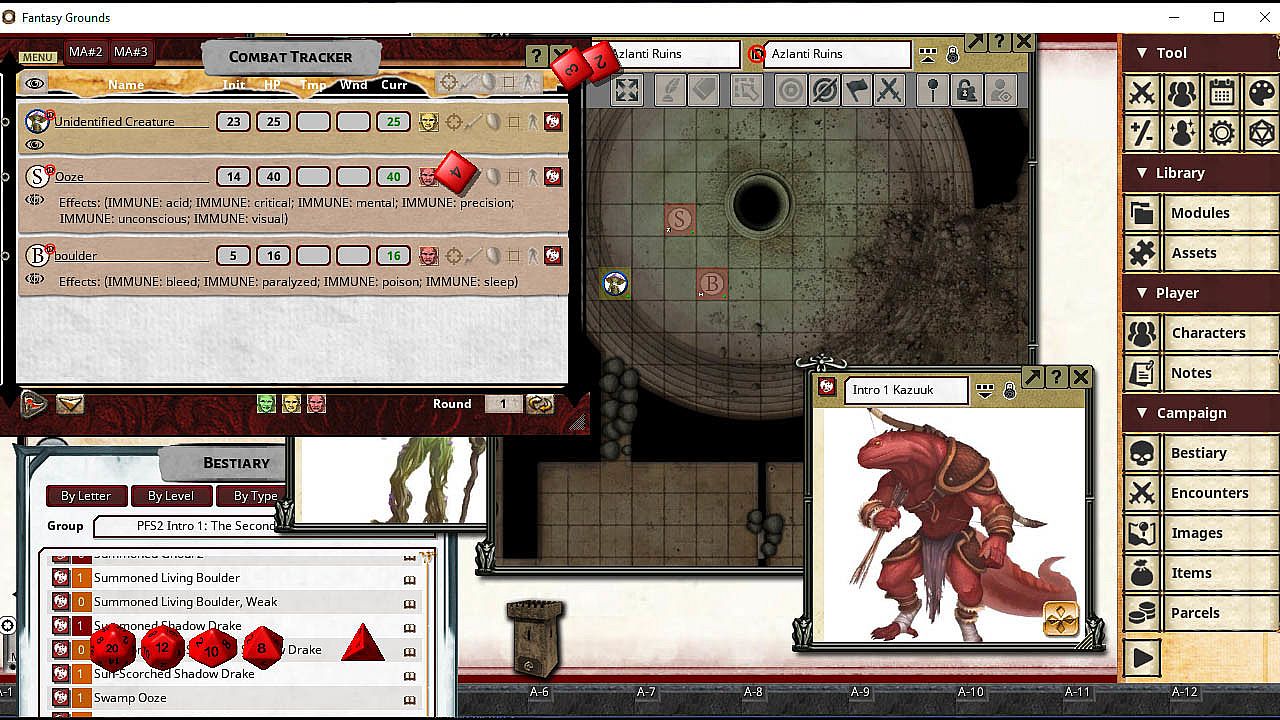
Task: Open the Calendar tool in sidebar
Action: pyautogui.click(x=1221, y=93)
